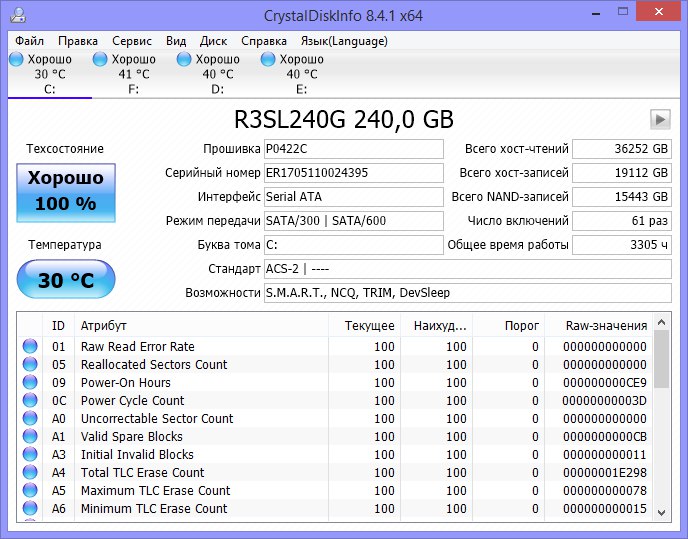Select the Power-On Hours row
The height and width of the screenshot is (539, 688).
point(335,382)
